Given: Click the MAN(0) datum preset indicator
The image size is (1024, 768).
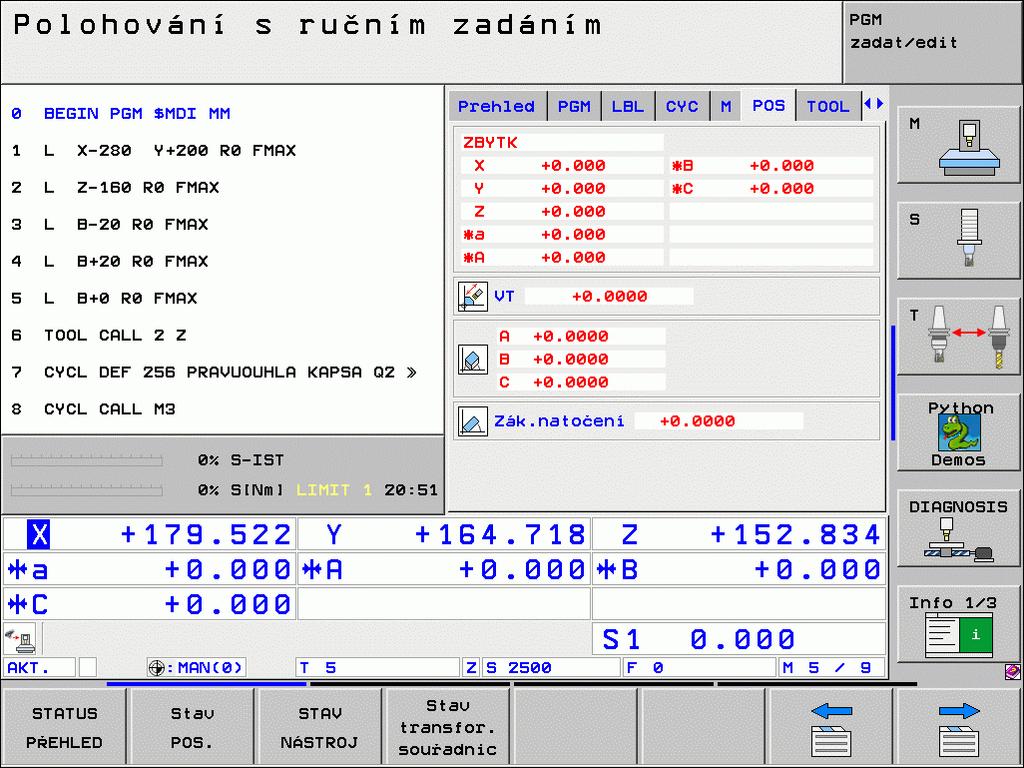Looking at the screenshot, I should click(x=197, y=667).
